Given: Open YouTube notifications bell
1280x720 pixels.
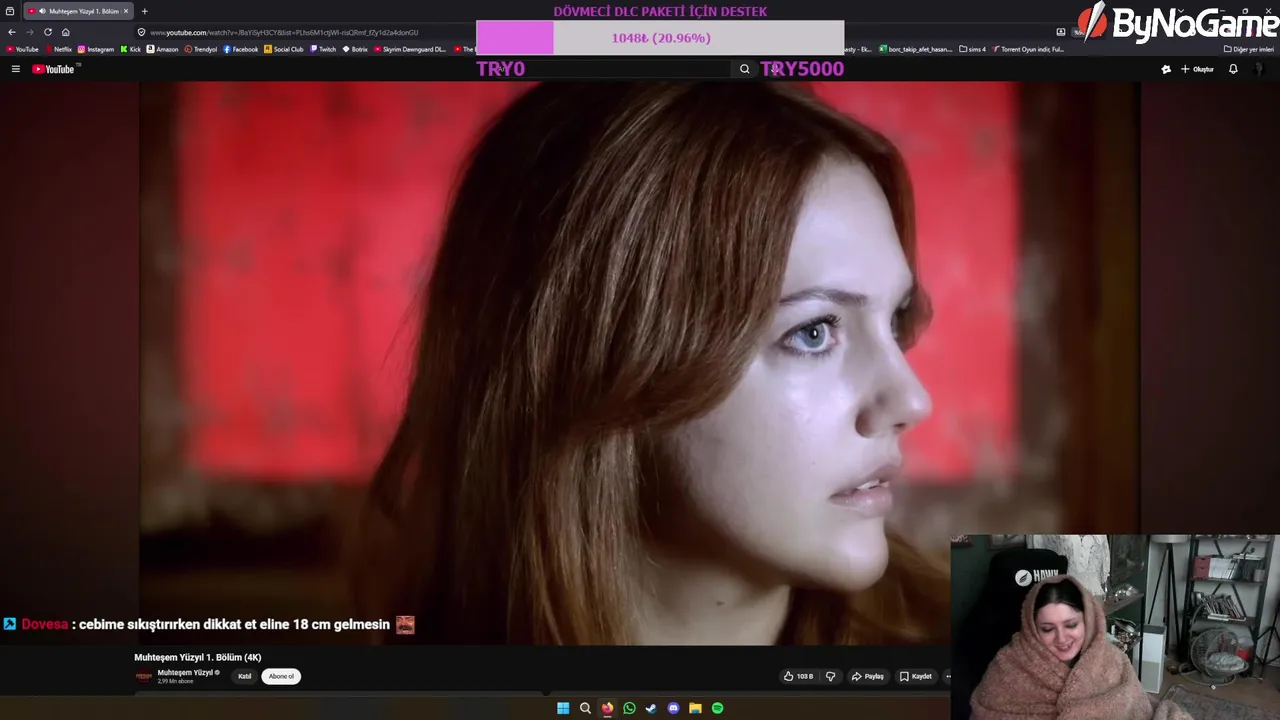Looking at the screenshot, I should tap(1233, 69).
